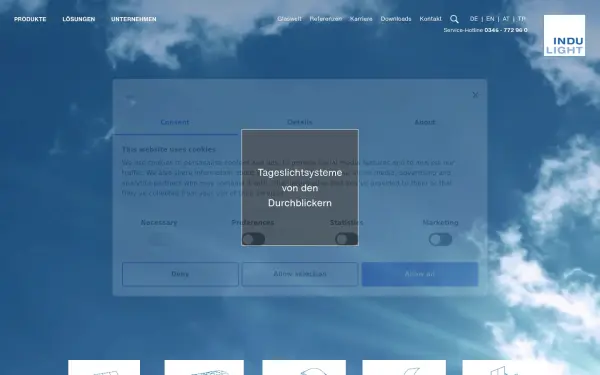
Task: Click the Tageslichtsysteme von den Durchblickern tile
Action: [300, 188]
